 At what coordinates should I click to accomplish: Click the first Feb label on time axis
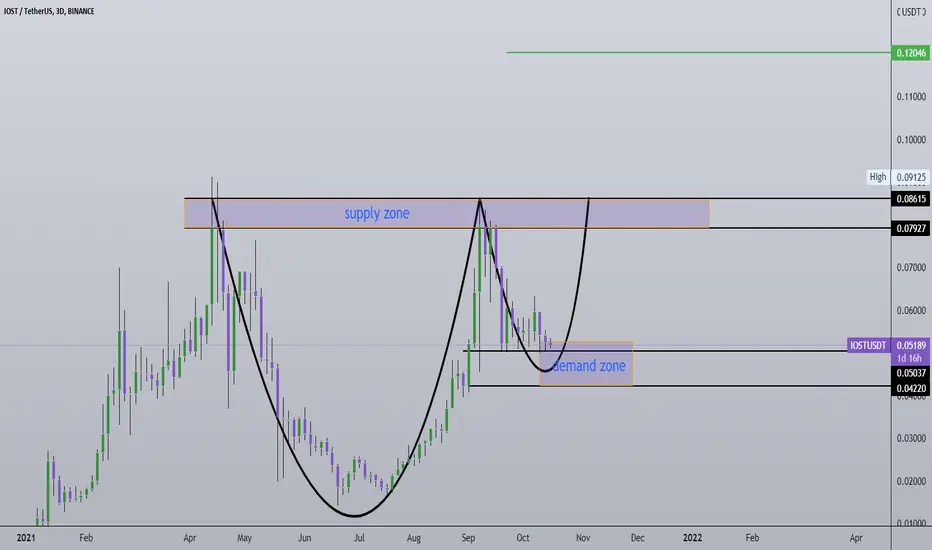(x=86, y=538)
